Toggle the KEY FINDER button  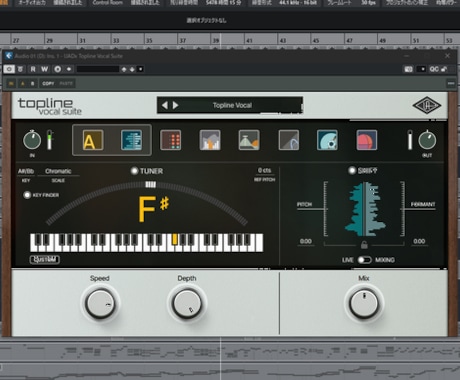click(x=27, y=195)
